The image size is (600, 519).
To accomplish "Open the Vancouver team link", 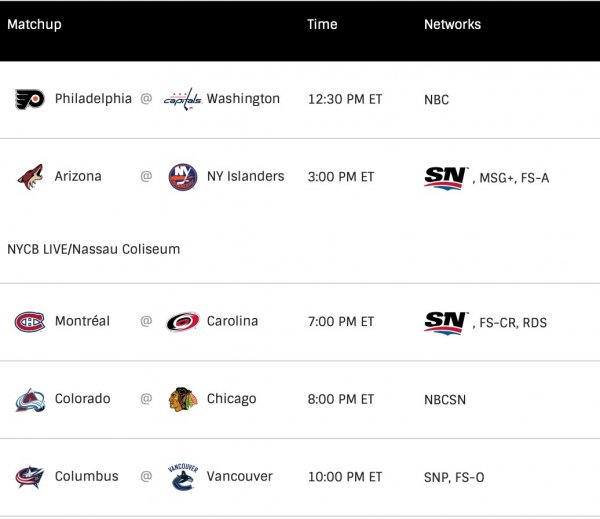I will pyautogui.click(x=239, y=477).
